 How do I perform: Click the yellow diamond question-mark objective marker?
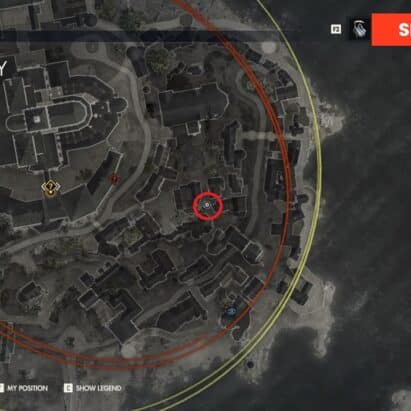(x=50, y=187)
